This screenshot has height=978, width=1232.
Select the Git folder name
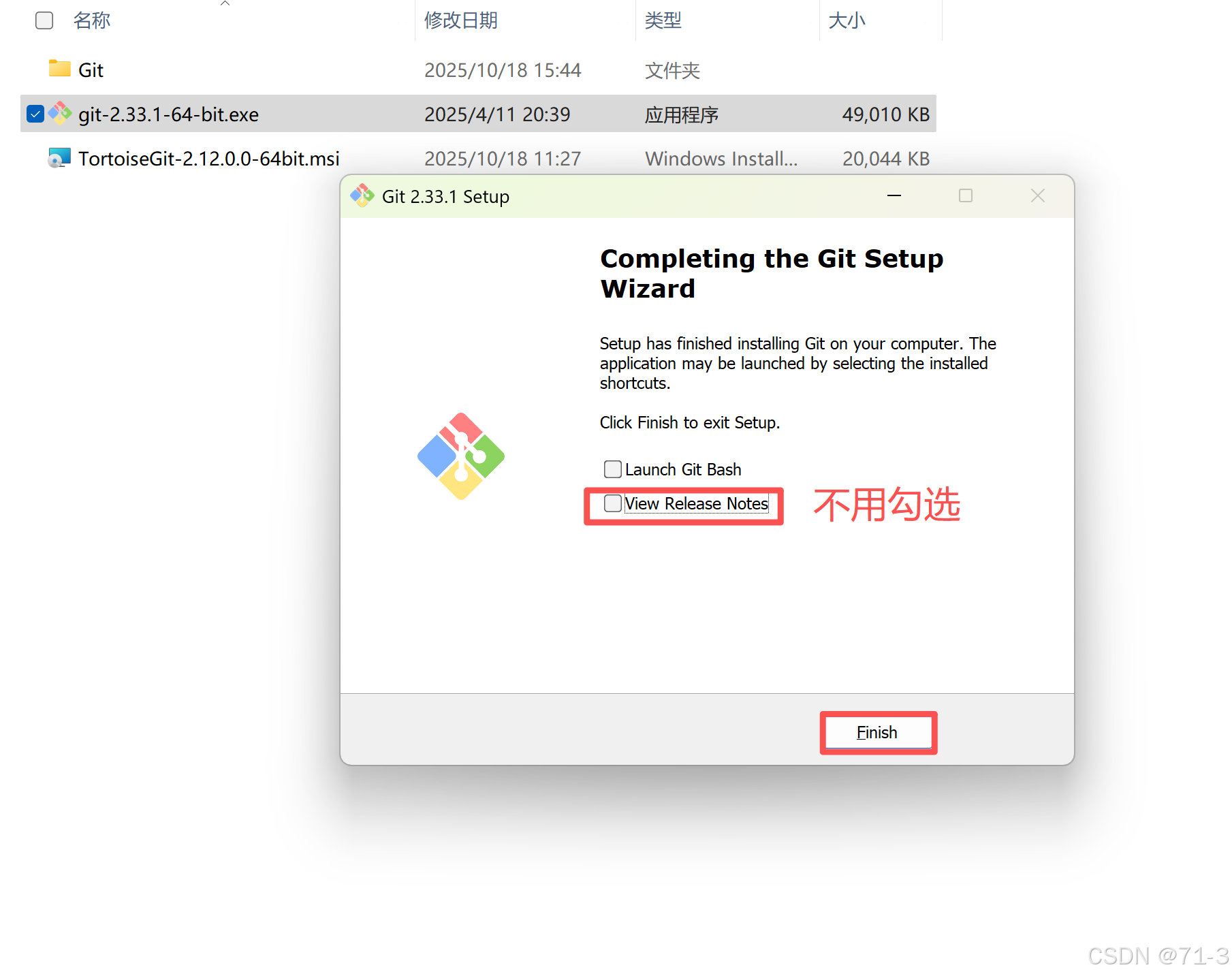click(x=91, y=70)
